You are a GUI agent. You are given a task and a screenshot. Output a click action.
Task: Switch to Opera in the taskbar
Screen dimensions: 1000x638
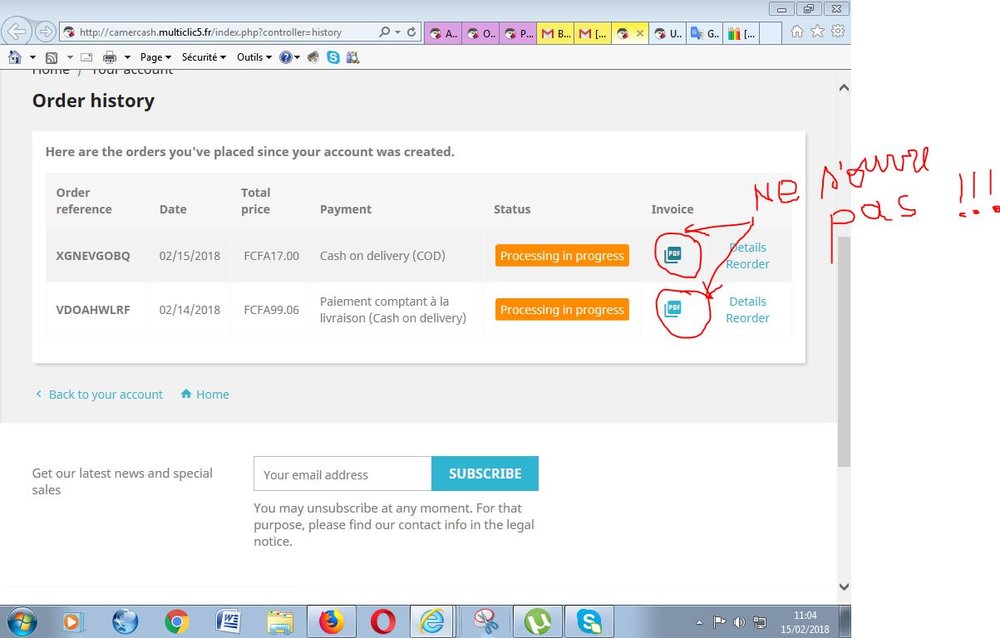(x=383, y=621)
